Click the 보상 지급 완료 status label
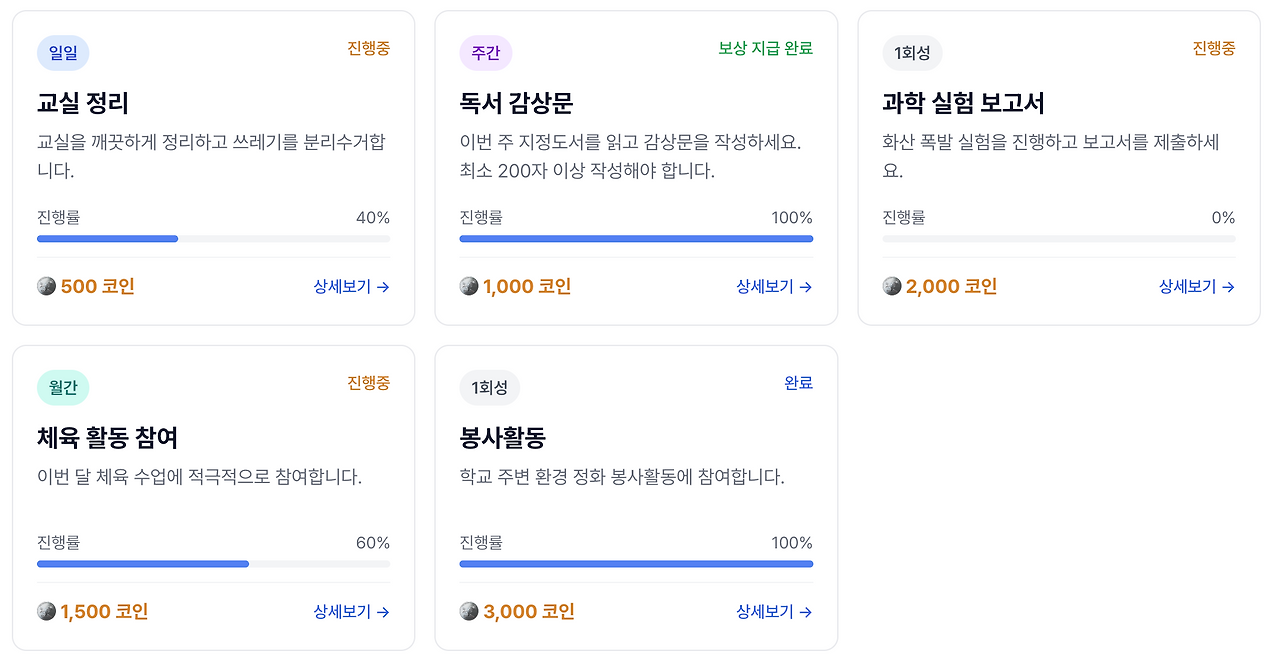The width and height of the screenshot is (1280, 667). point(765,48)
